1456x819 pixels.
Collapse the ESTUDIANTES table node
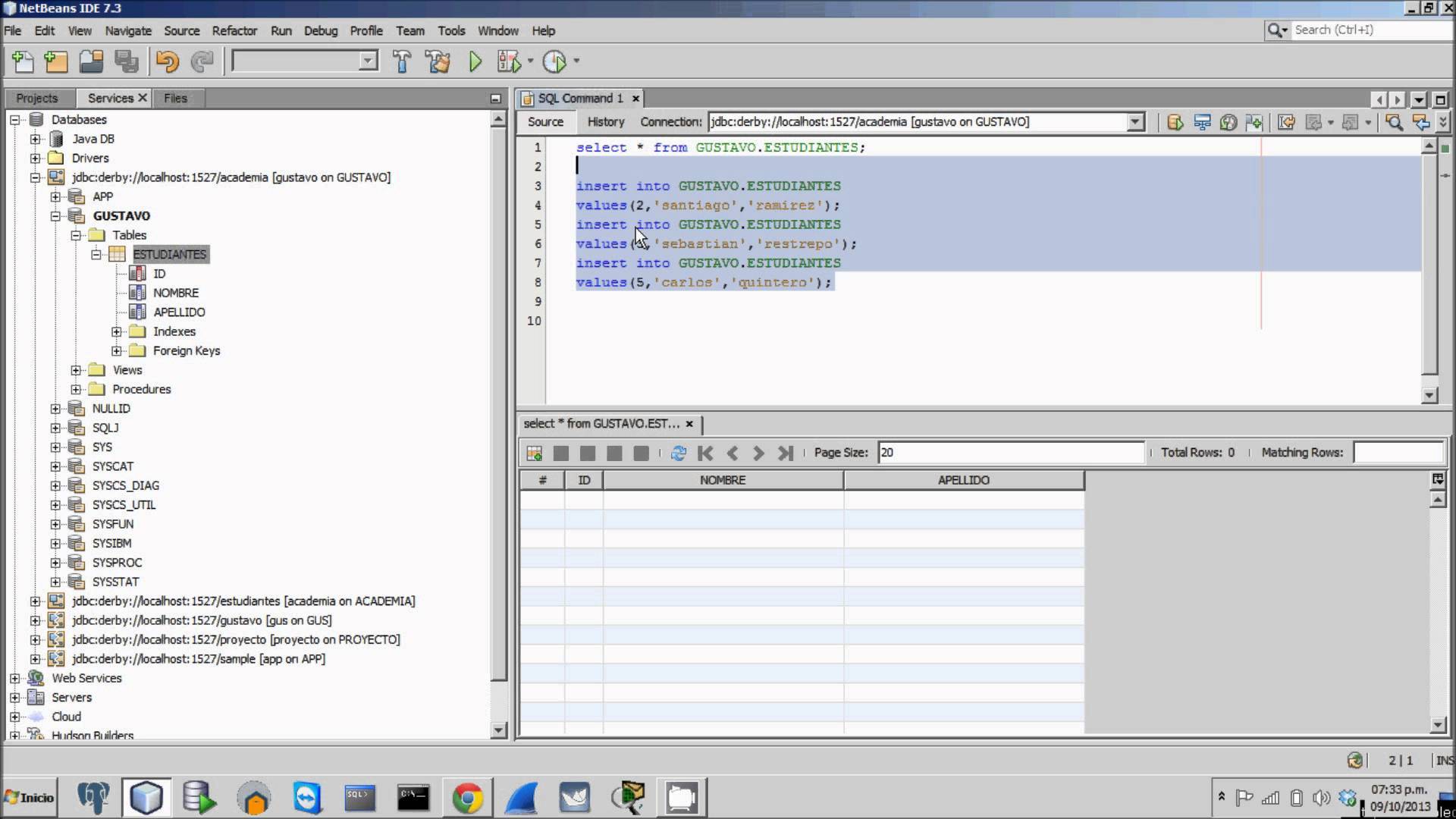[96, 255]
